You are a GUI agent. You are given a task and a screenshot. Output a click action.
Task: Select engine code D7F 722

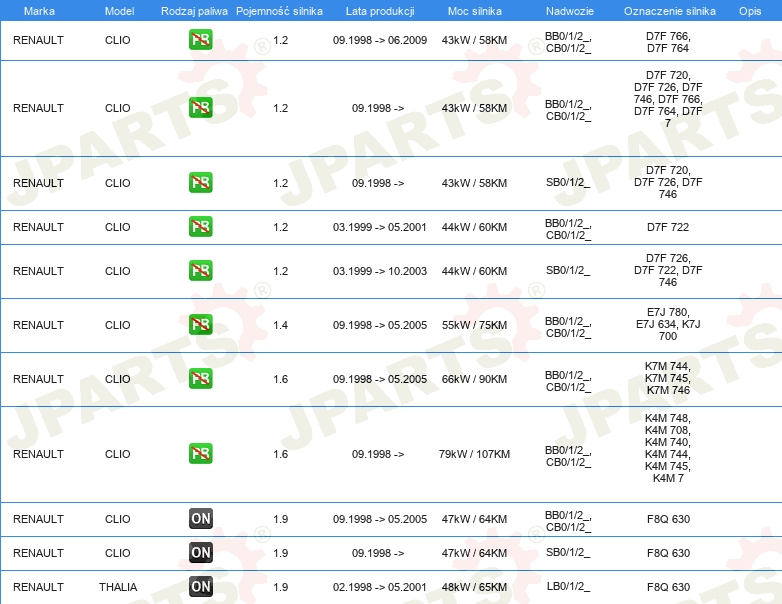tap(668, 227)
